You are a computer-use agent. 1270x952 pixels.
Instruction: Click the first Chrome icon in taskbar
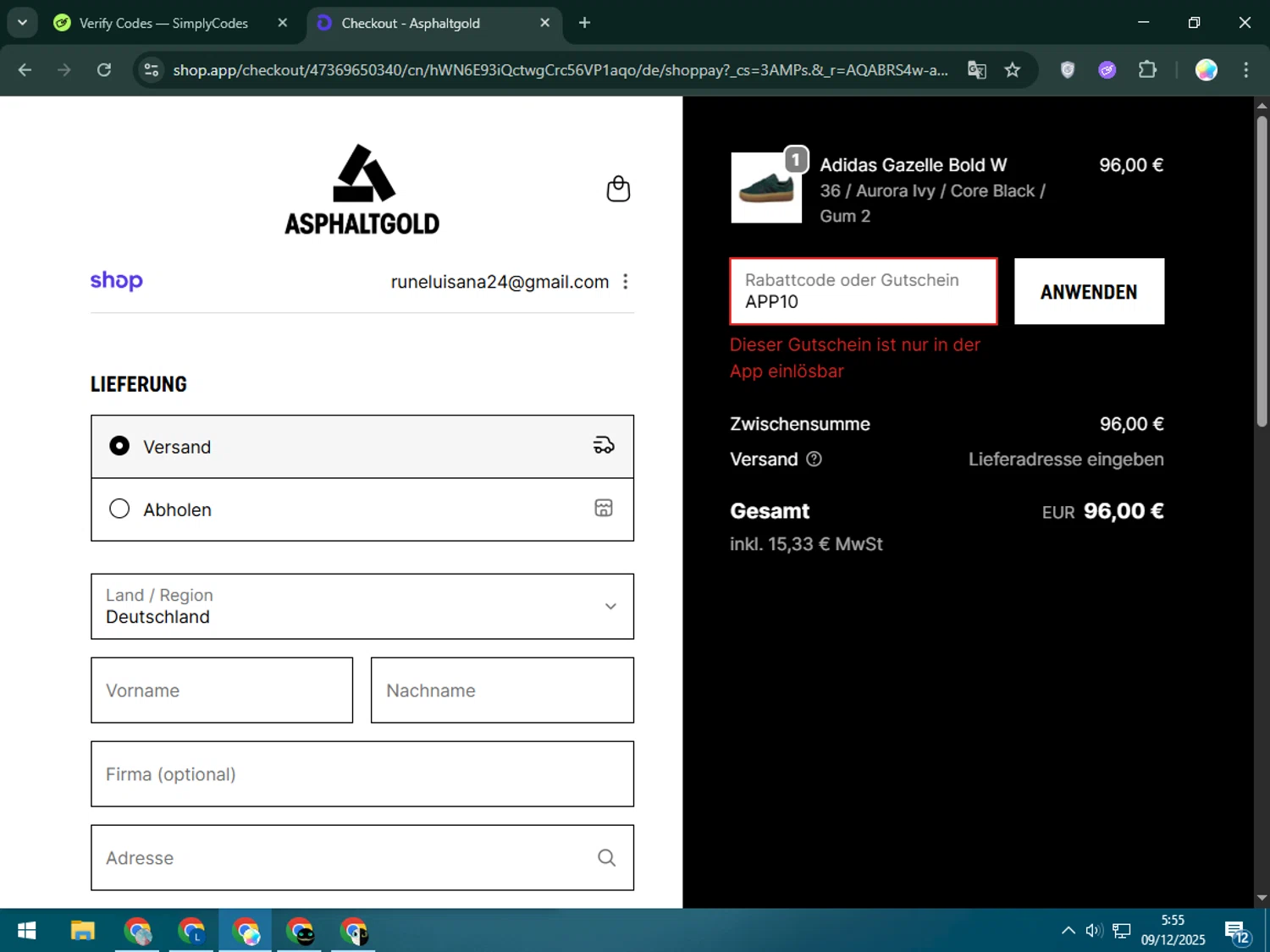coord(137,931)
